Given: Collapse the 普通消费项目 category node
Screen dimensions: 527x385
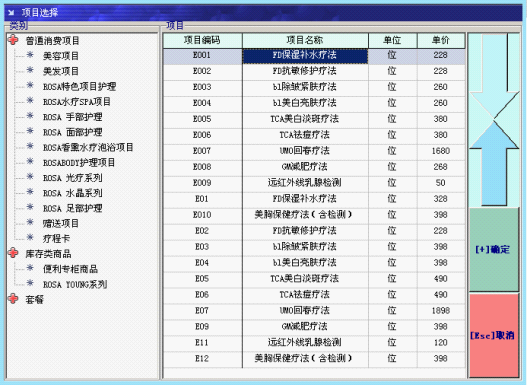Looking at the screenshot, I should click(x=13, y=40).
